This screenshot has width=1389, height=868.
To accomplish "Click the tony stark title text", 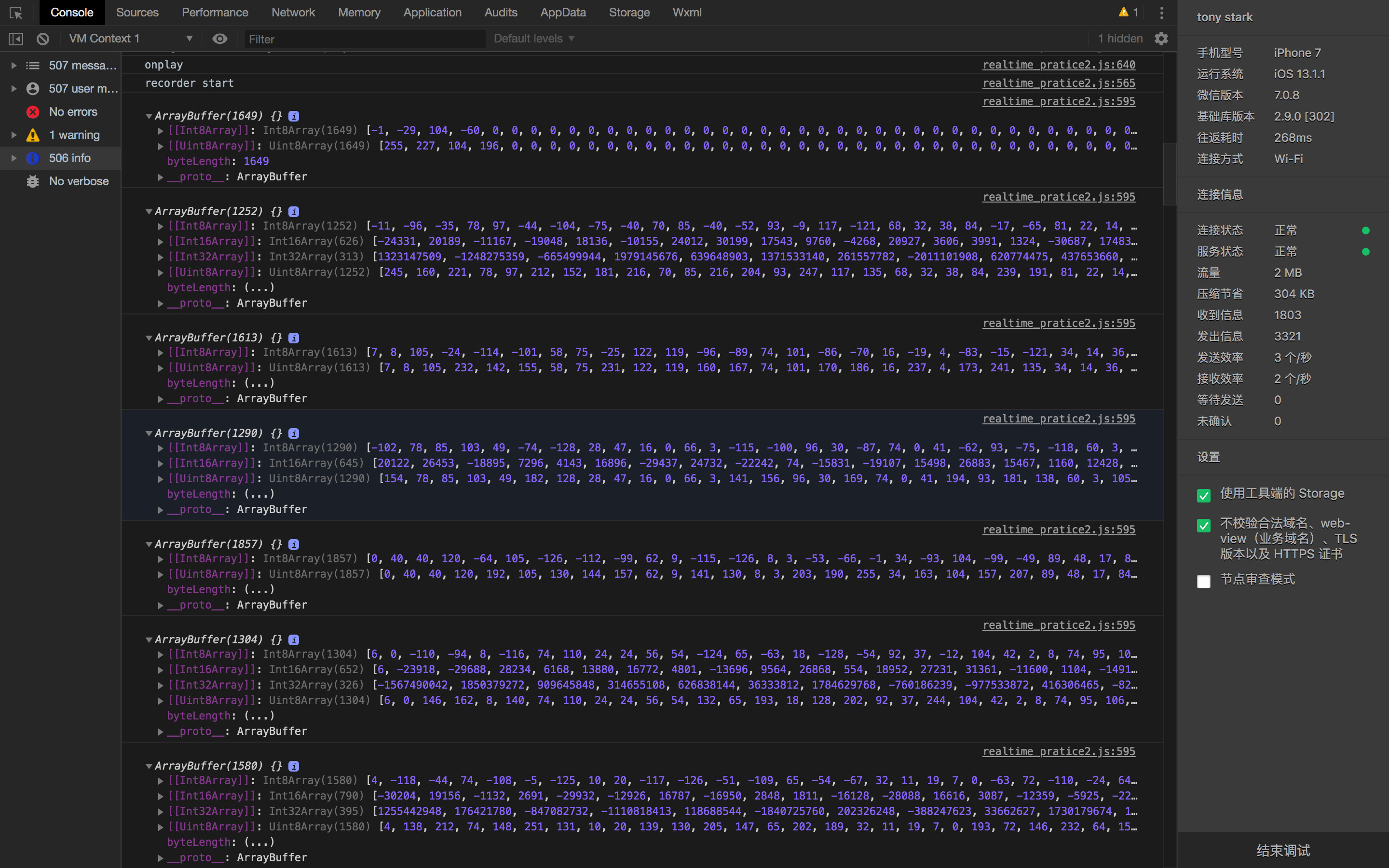I will (1225, 17).
